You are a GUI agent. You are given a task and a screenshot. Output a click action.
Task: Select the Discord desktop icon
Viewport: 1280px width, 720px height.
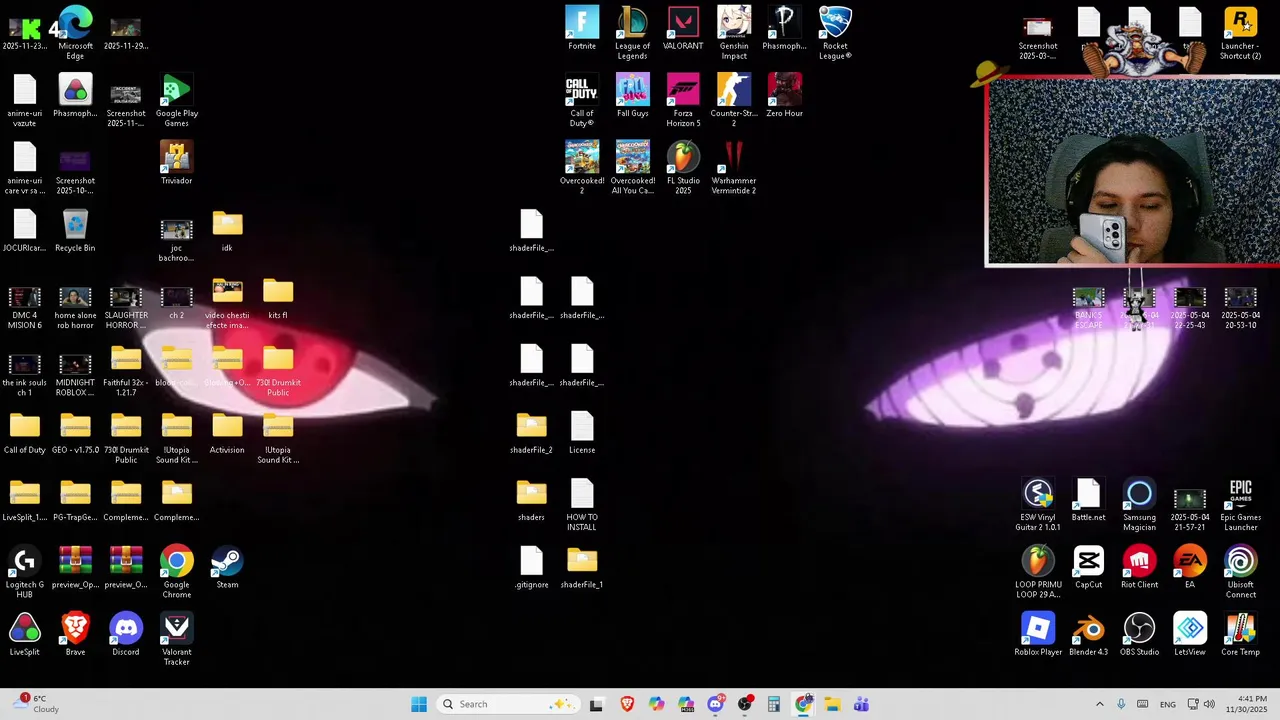click(126, 635)
